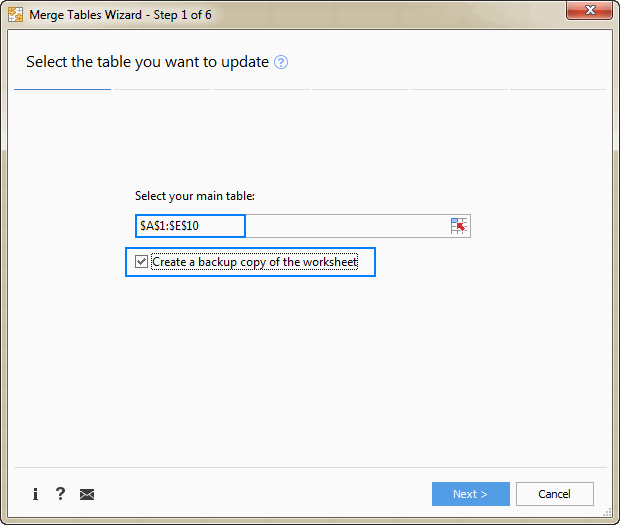The width and height of the screenshot is (620, 525).
Task: Select the second step progress segment
Action: [162, 90]
